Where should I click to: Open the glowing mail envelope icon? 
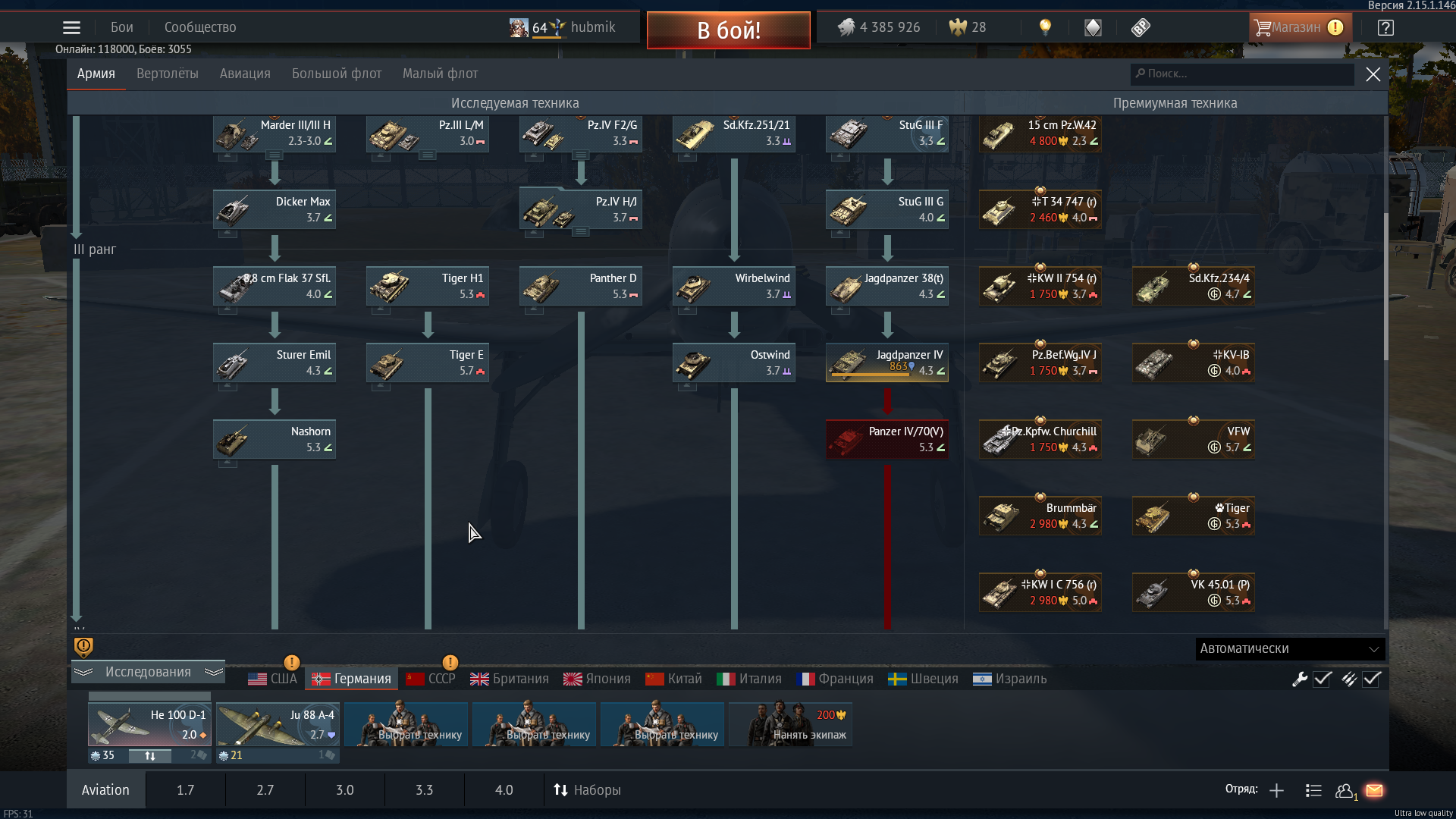click(1374, 790)
